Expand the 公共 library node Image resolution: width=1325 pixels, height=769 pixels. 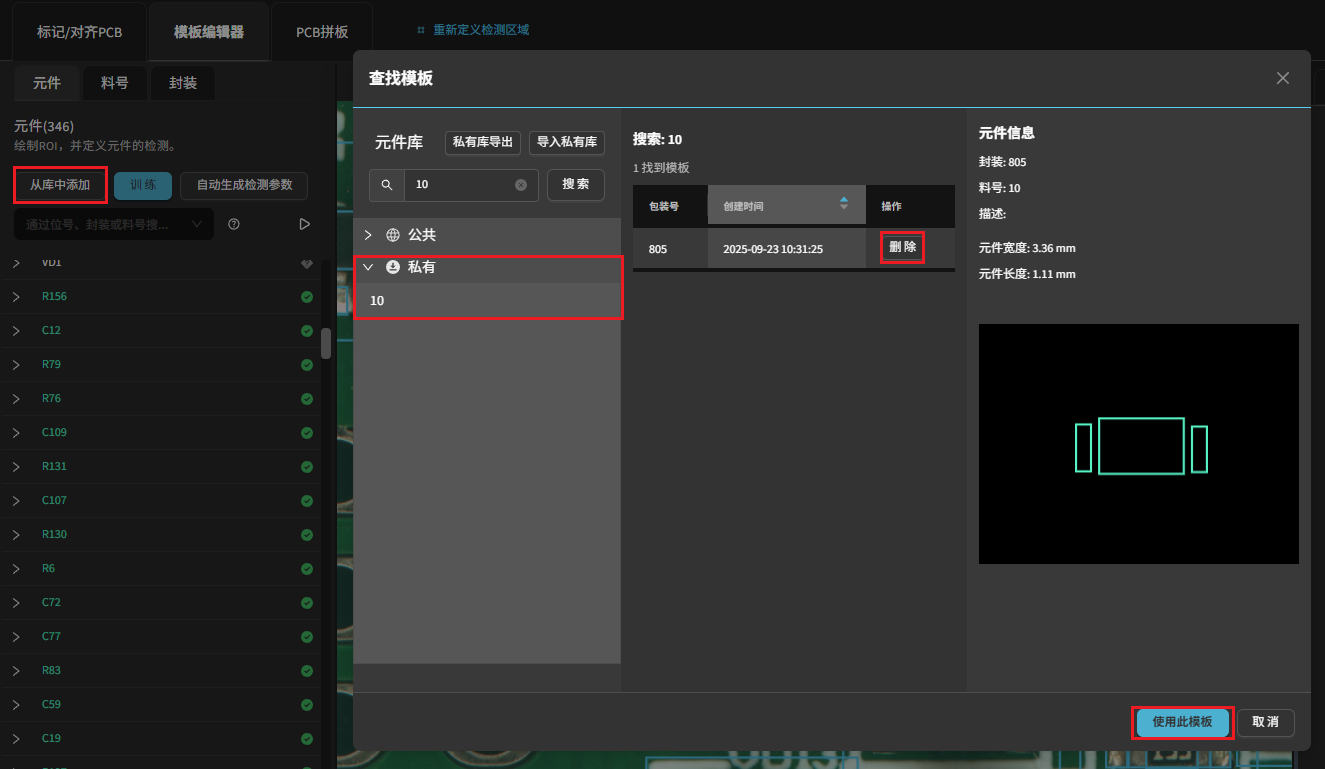pyautogui.click(x=368, y=235)
